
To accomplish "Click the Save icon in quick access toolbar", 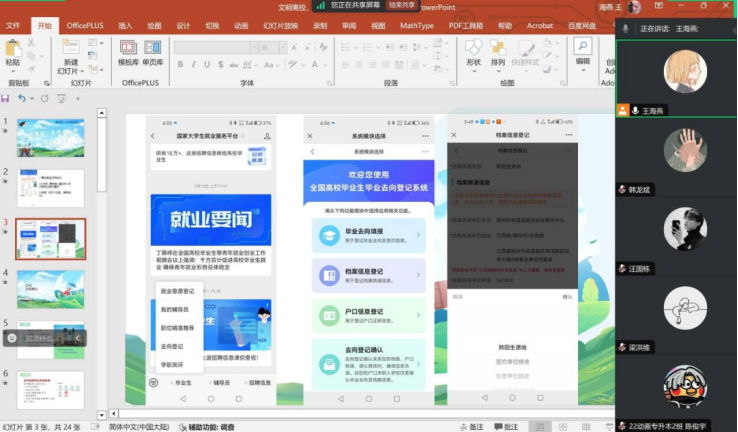I will tap(6, 98).
